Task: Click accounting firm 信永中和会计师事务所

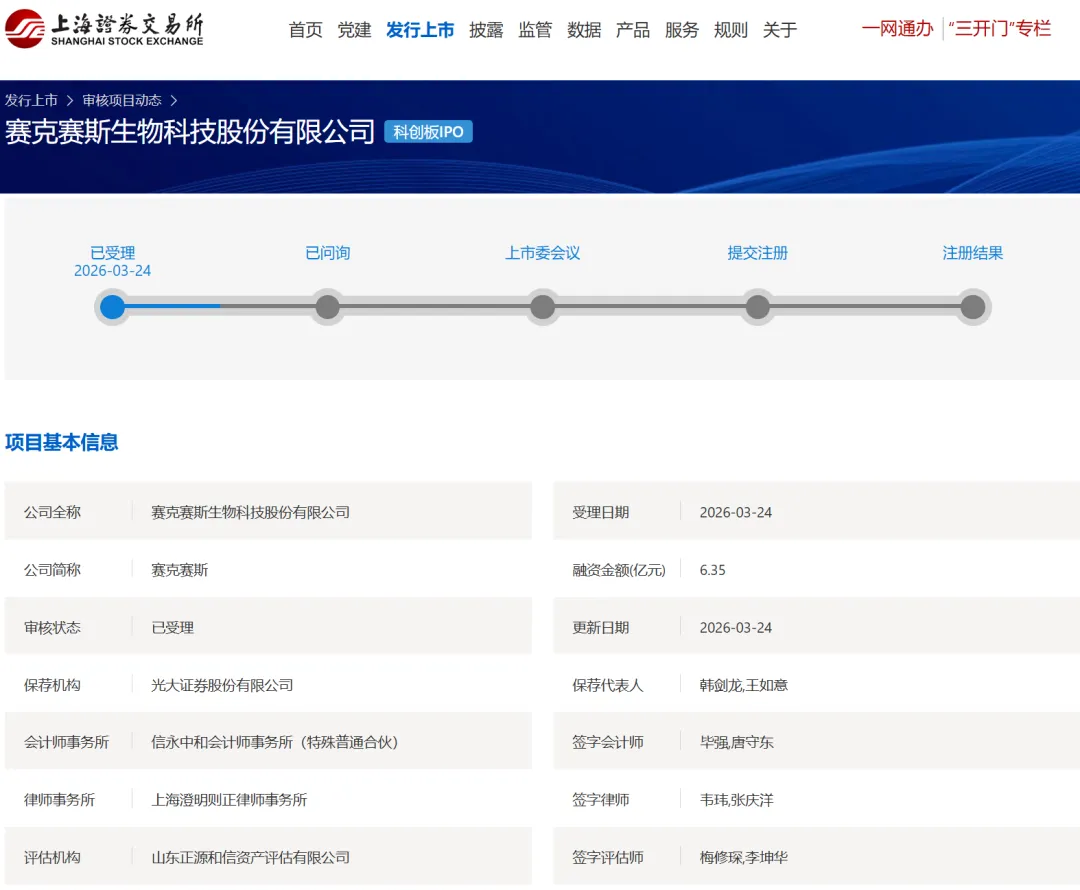Action: click(x=274, y=743)
